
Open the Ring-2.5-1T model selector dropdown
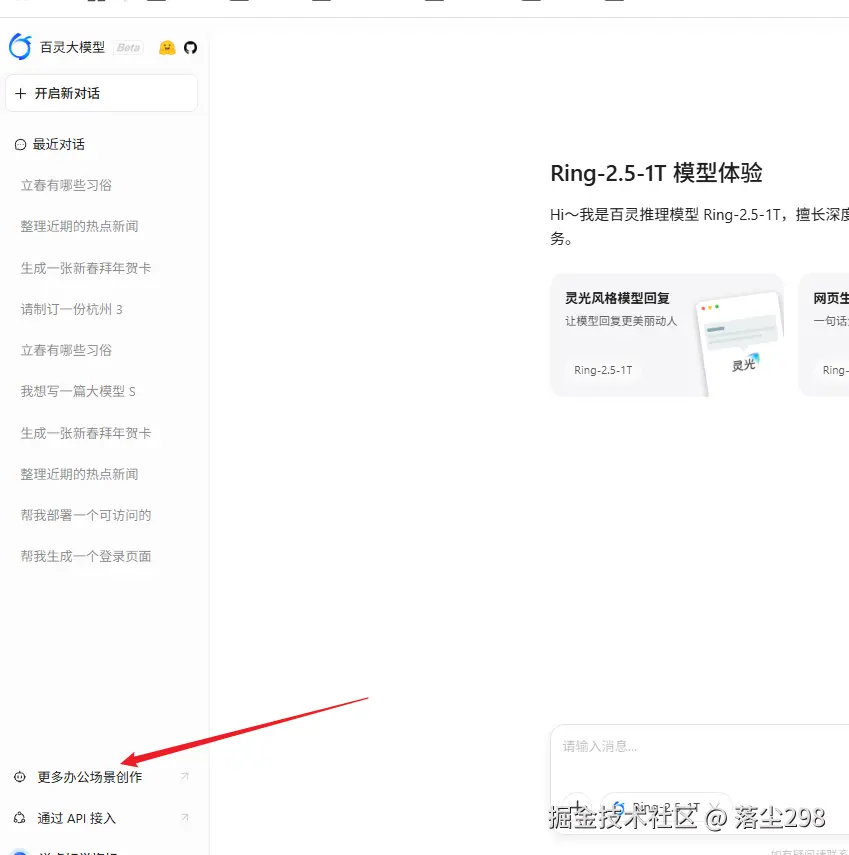click(666, 807)
